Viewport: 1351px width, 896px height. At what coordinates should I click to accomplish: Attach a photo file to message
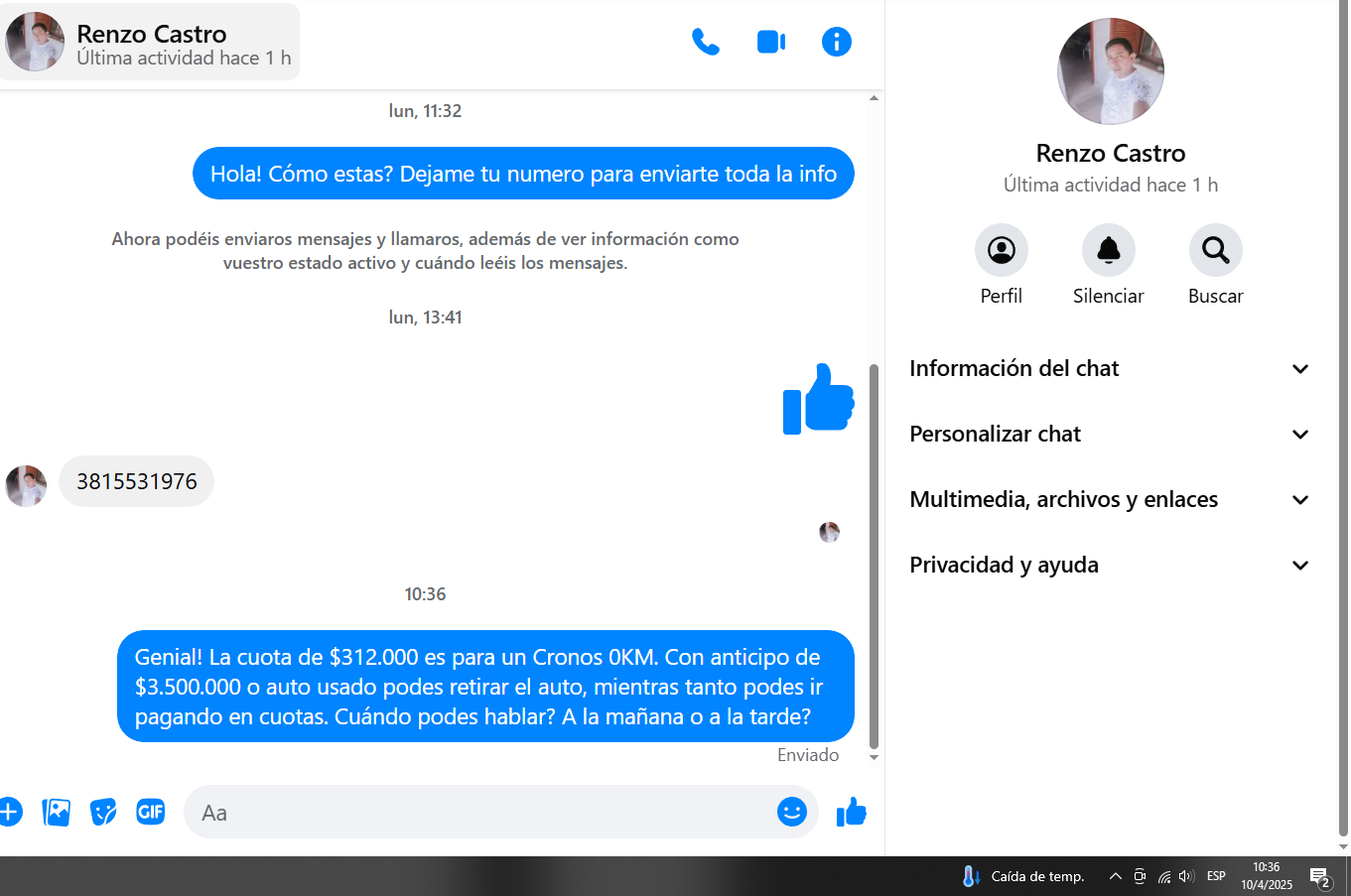coord(57,812)
